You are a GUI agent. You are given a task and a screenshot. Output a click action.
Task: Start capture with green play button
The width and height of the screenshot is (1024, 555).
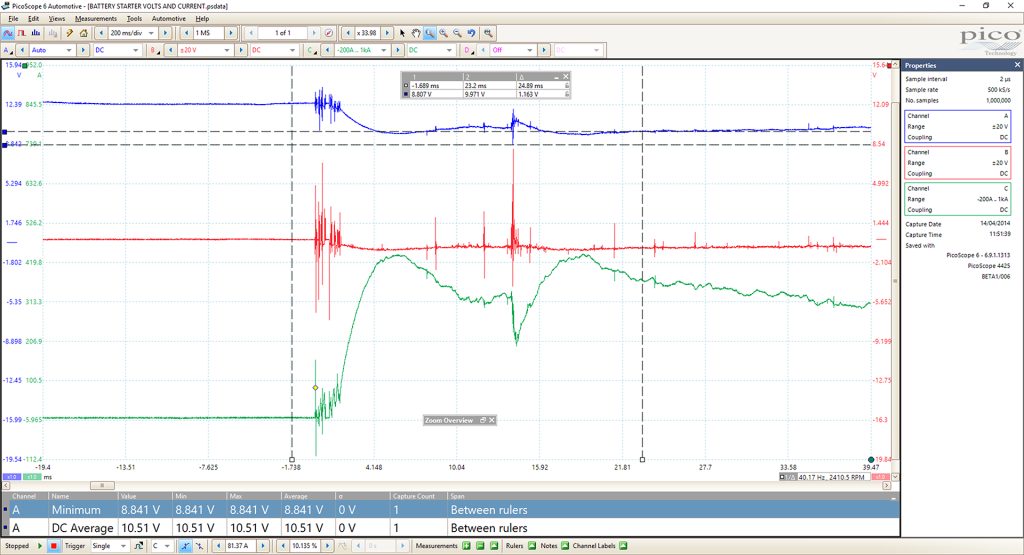(x=40, y=546)
